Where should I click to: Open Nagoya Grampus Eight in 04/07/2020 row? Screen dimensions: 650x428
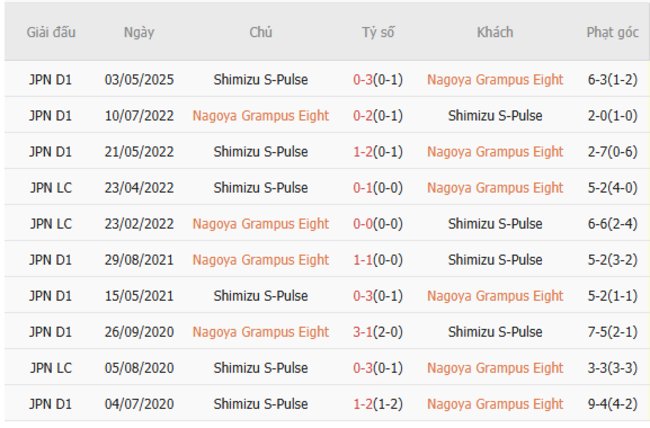494,404
